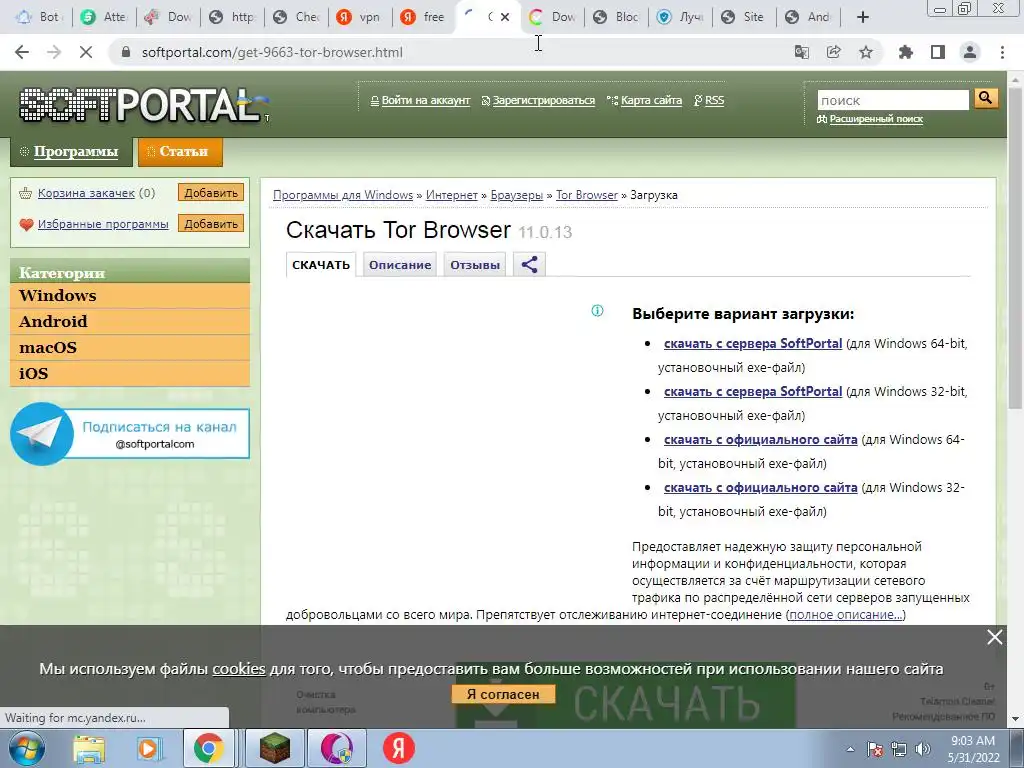Open the Windows Start menu
The height and width of the screenshot is (768, 1024).
pyautogui.click(x=27, y=748)
